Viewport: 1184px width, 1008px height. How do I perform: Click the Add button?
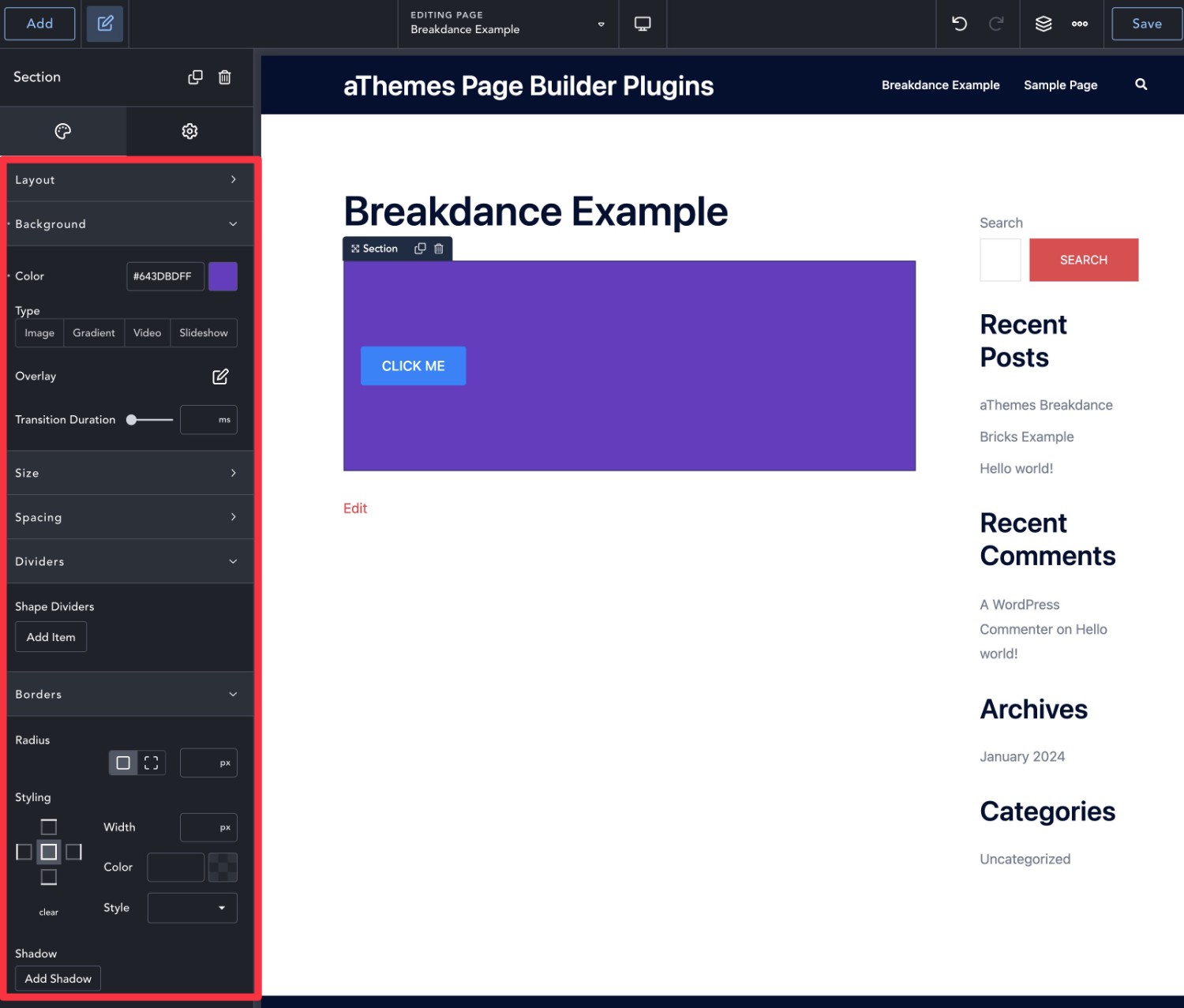[39, 24]
